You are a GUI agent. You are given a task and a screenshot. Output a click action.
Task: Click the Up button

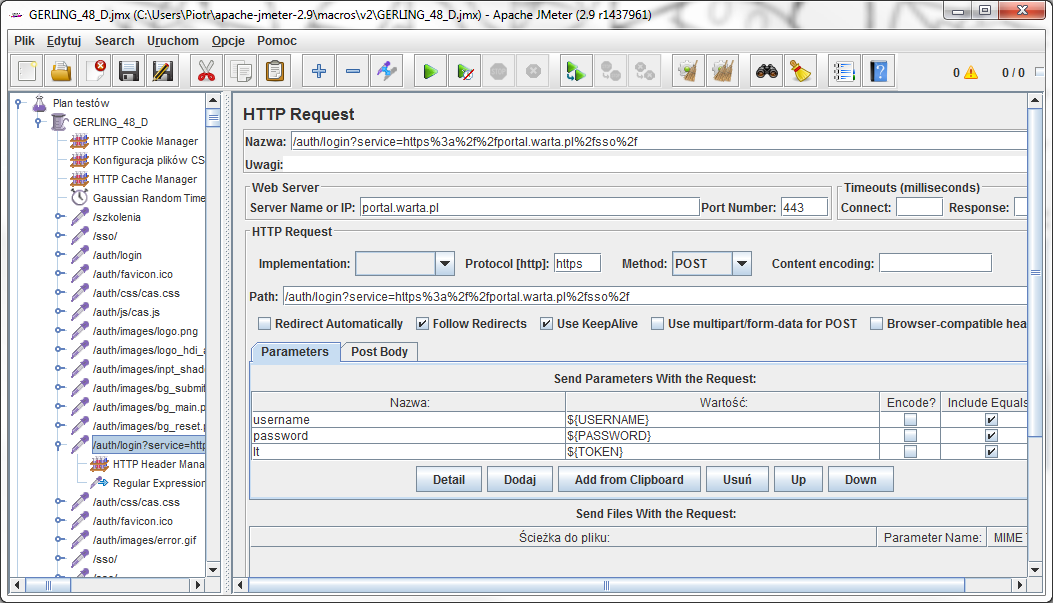pyautogui.click(x=798, y=479)
